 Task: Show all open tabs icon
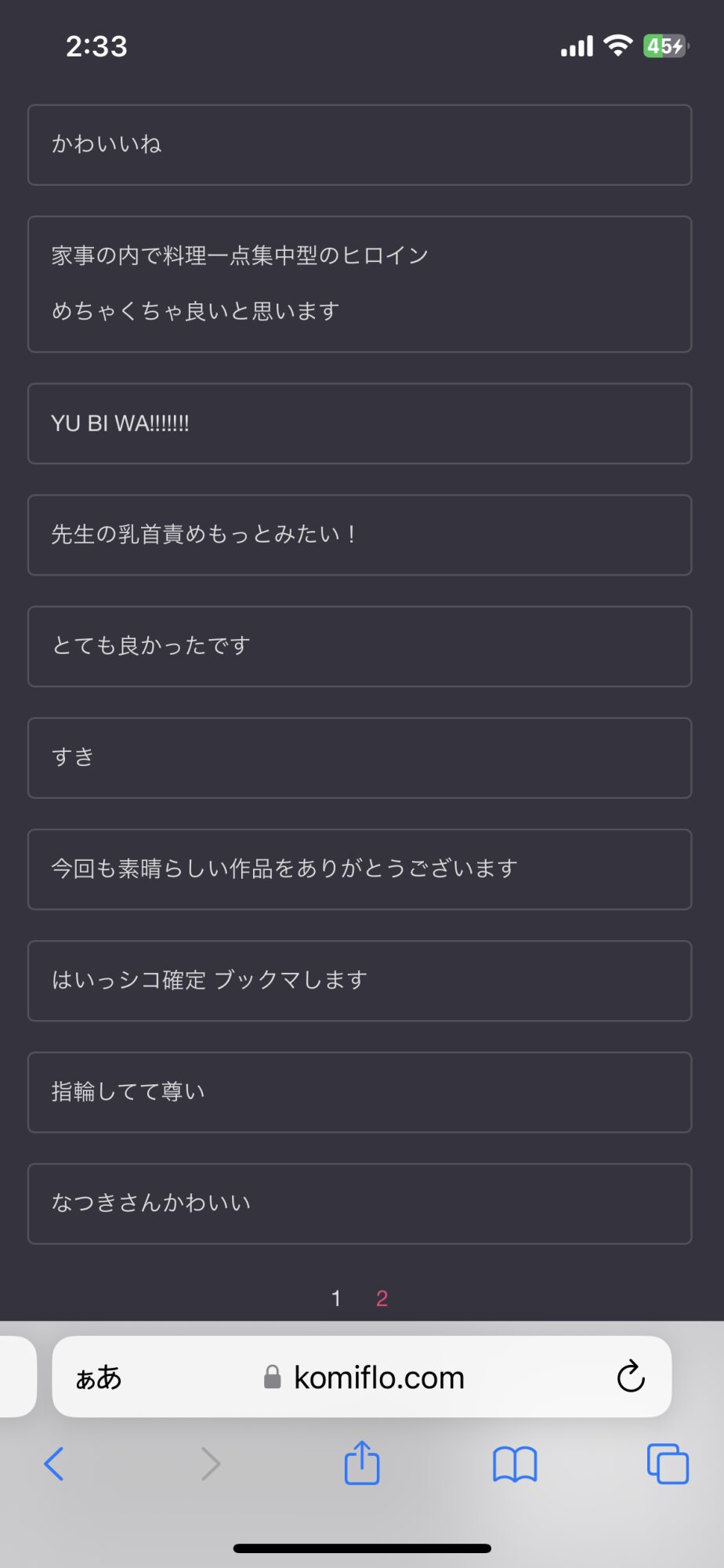[x=668, y=1464]
